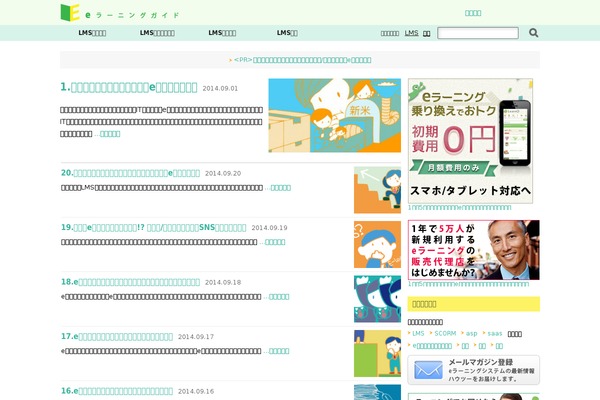Open the third LMS menu item
This screenshot has height=400, width=600.
[222, 33]
